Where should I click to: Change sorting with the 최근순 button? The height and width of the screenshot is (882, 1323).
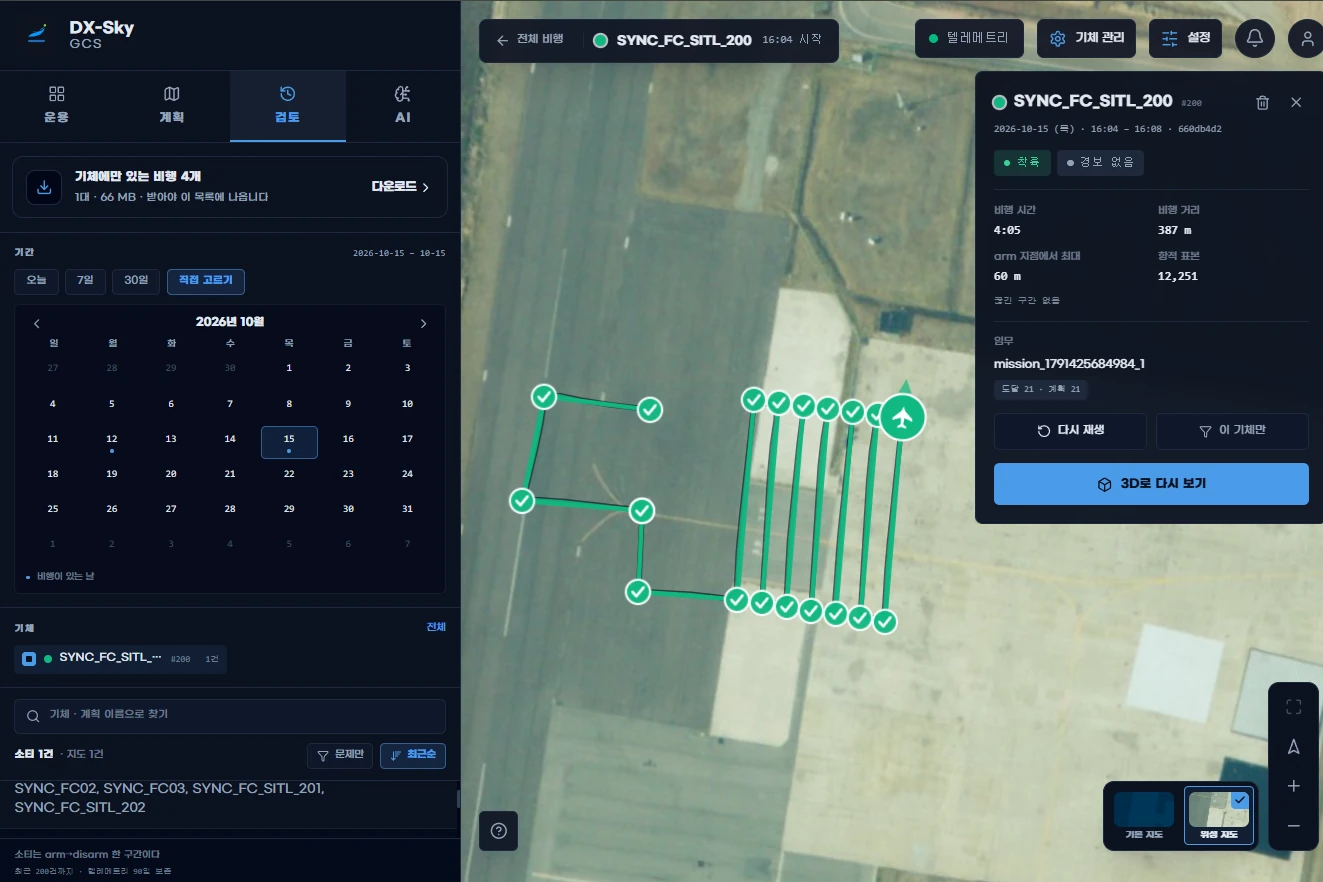[413, 756]
